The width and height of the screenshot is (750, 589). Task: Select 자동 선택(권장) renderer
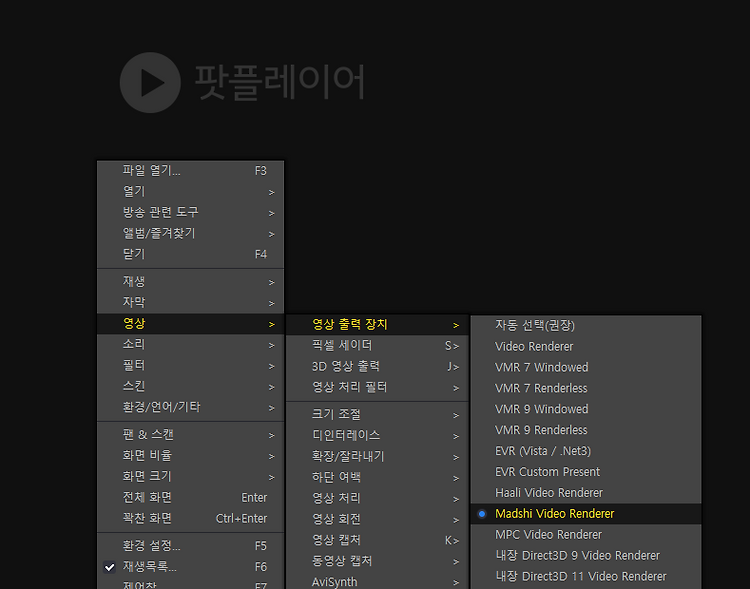pyautogui.click(x=586, y=326)
